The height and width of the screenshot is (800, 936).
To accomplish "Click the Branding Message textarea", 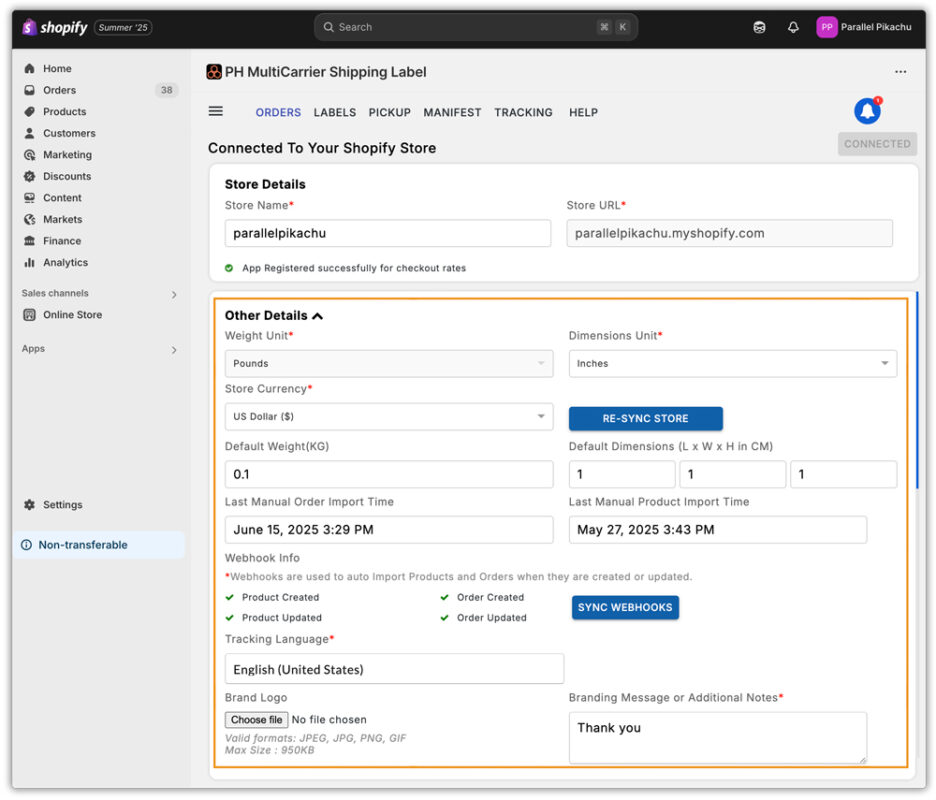I will click(718, 737).
